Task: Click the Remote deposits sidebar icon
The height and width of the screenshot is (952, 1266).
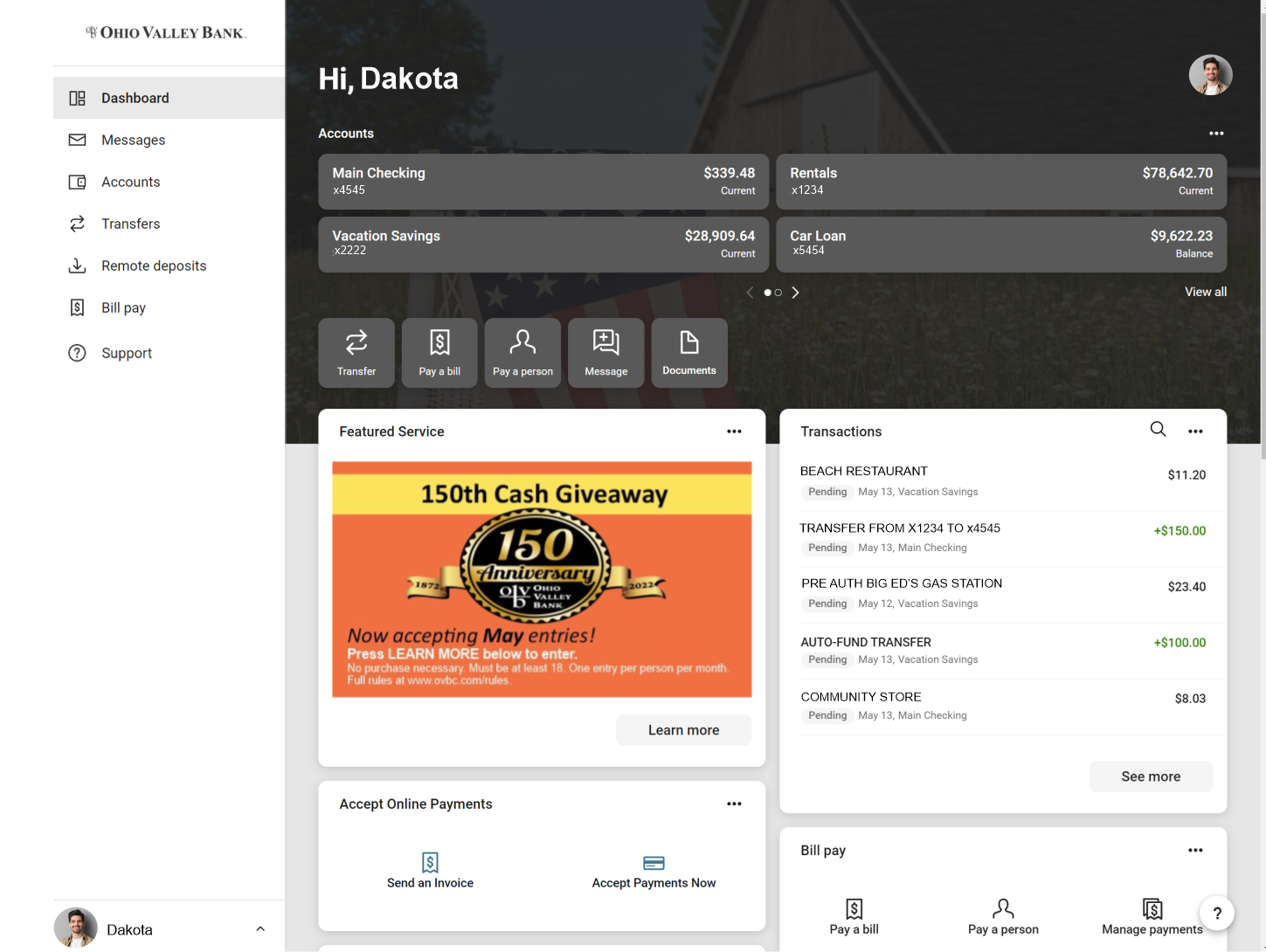Action: (77, 266)
